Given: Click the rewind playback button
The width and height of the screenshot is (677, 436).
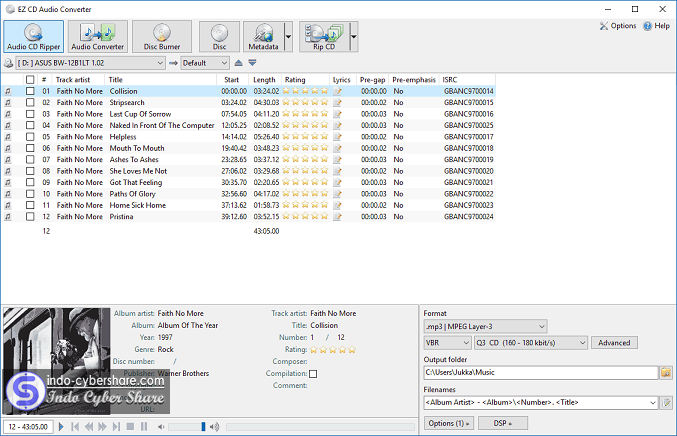Looking at the screenshot, I should (89, 427).
